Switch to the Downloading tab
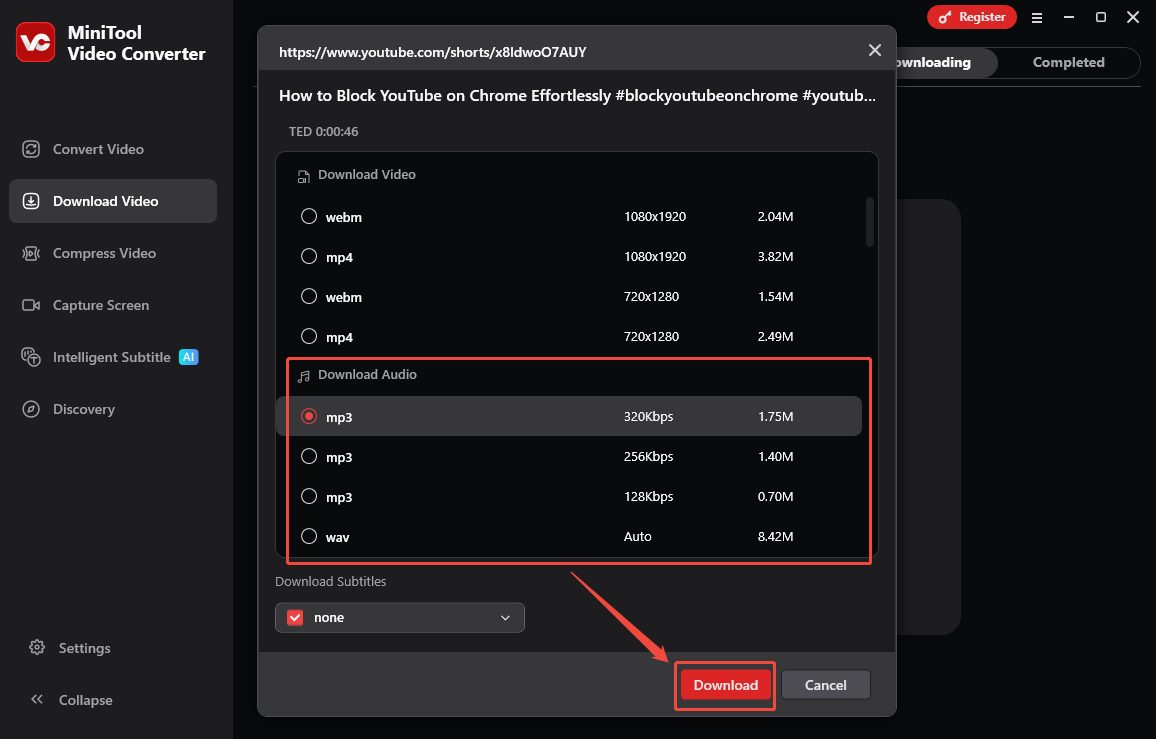 point(934,62)
